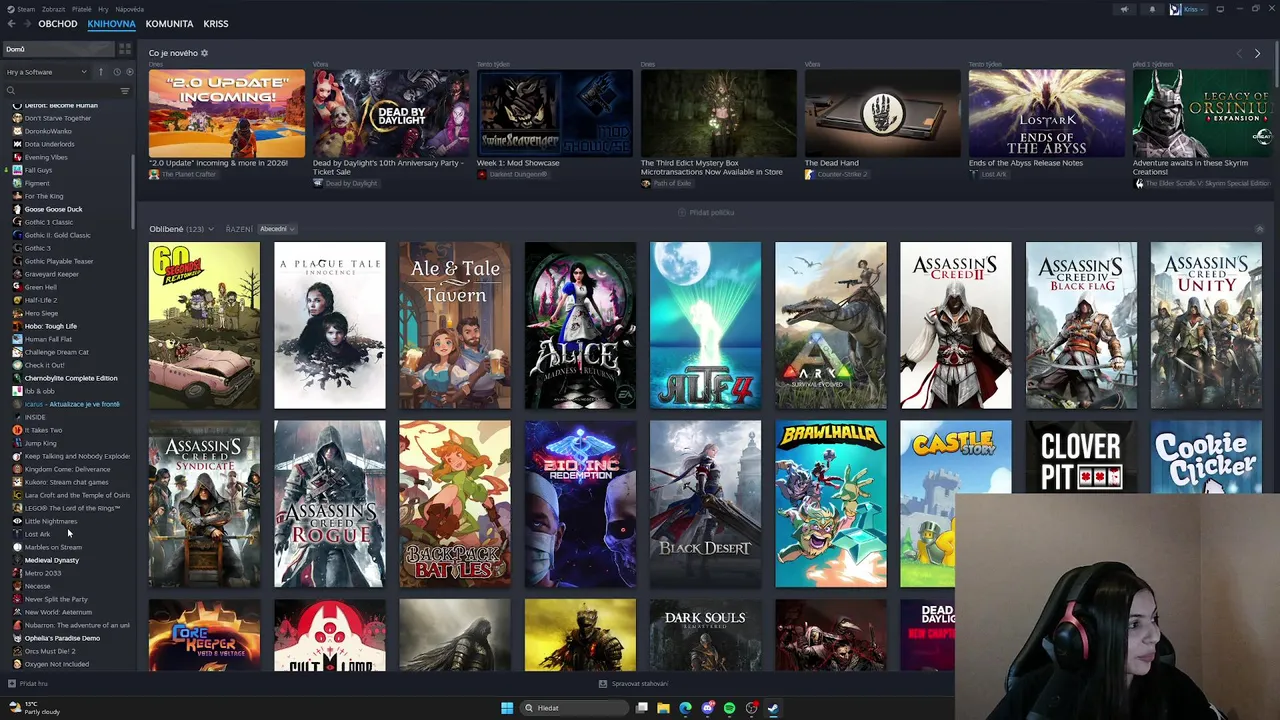Open the Kriss account dropdown

1188,9
